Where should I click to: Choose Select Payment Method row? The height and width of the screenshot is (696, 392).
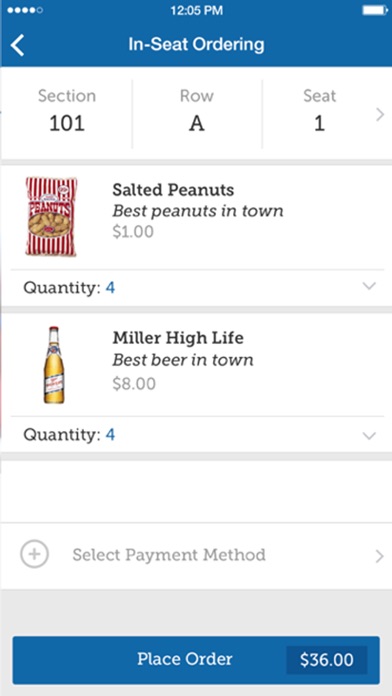click(x=196, y=556)
